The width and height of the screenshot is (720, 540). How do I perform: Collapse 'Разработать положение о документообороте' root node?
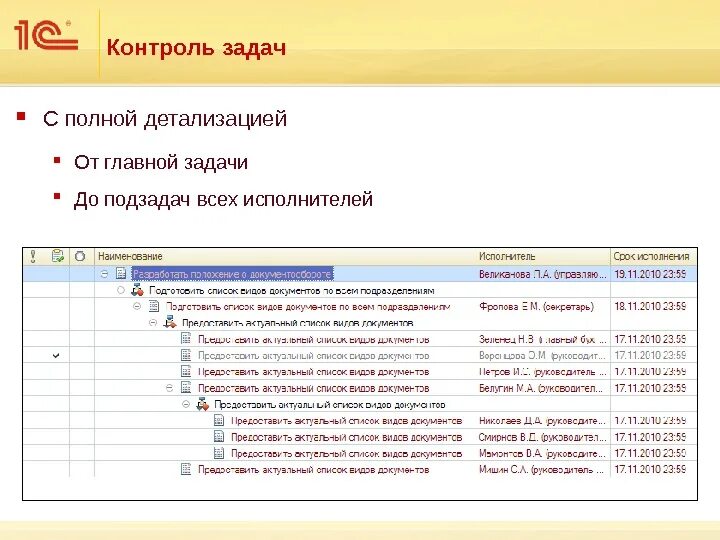(105, 274)
